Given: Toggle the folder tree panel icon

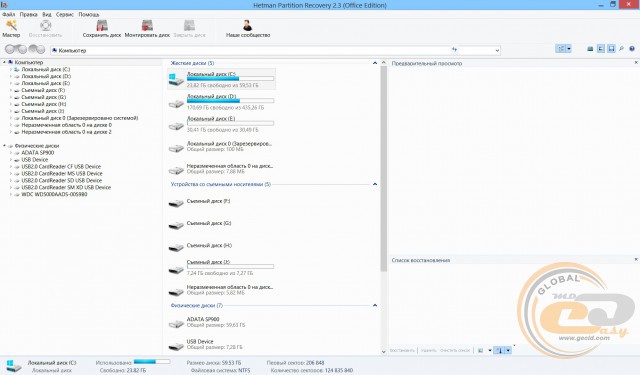Looking at the screenshot, I should [x=601, y=49].
